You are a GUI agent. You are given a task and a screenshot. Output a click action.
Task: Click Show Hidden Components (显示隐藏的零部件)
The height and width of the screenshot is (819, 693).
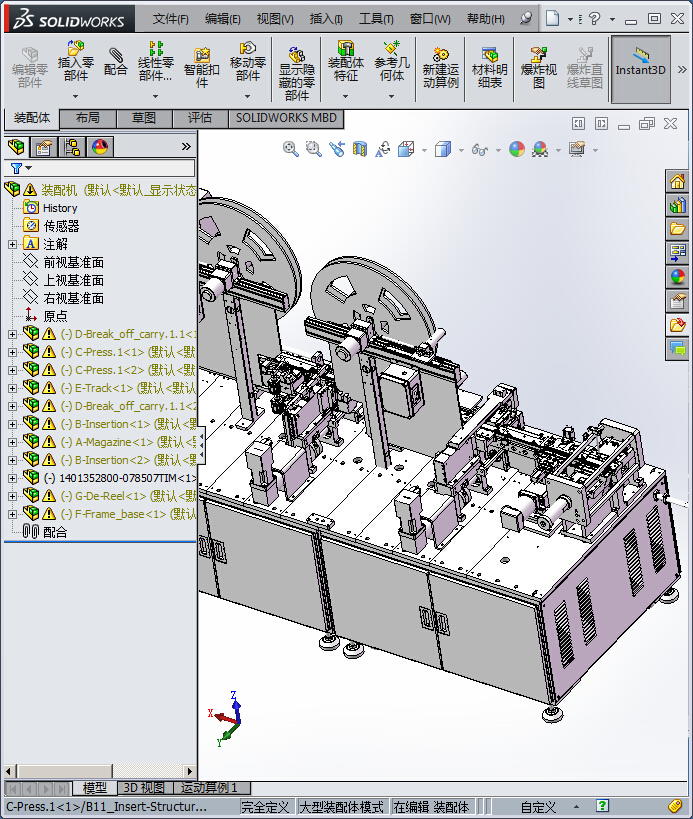click(x=297, y=73)
